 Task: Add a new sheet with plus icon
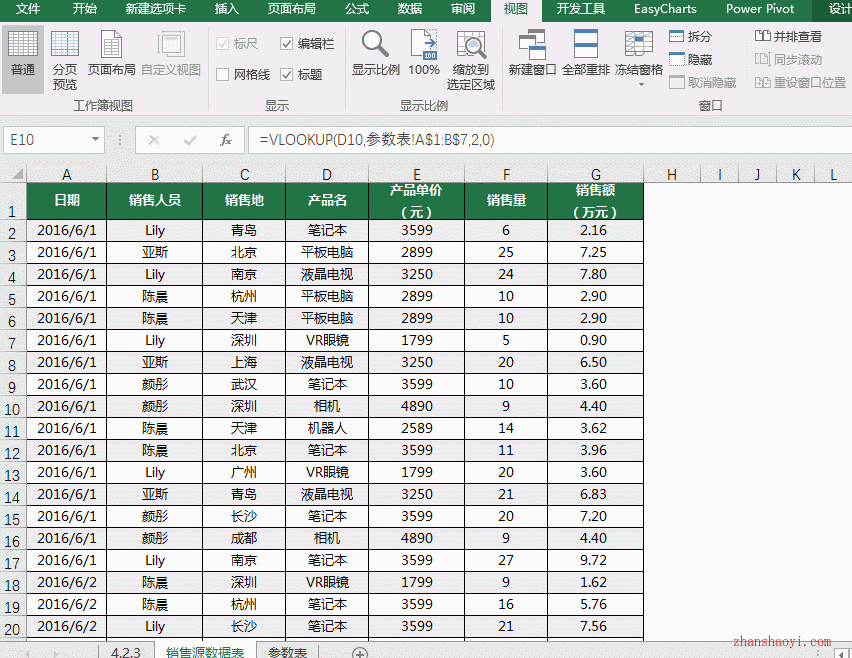tap(359, 652)
